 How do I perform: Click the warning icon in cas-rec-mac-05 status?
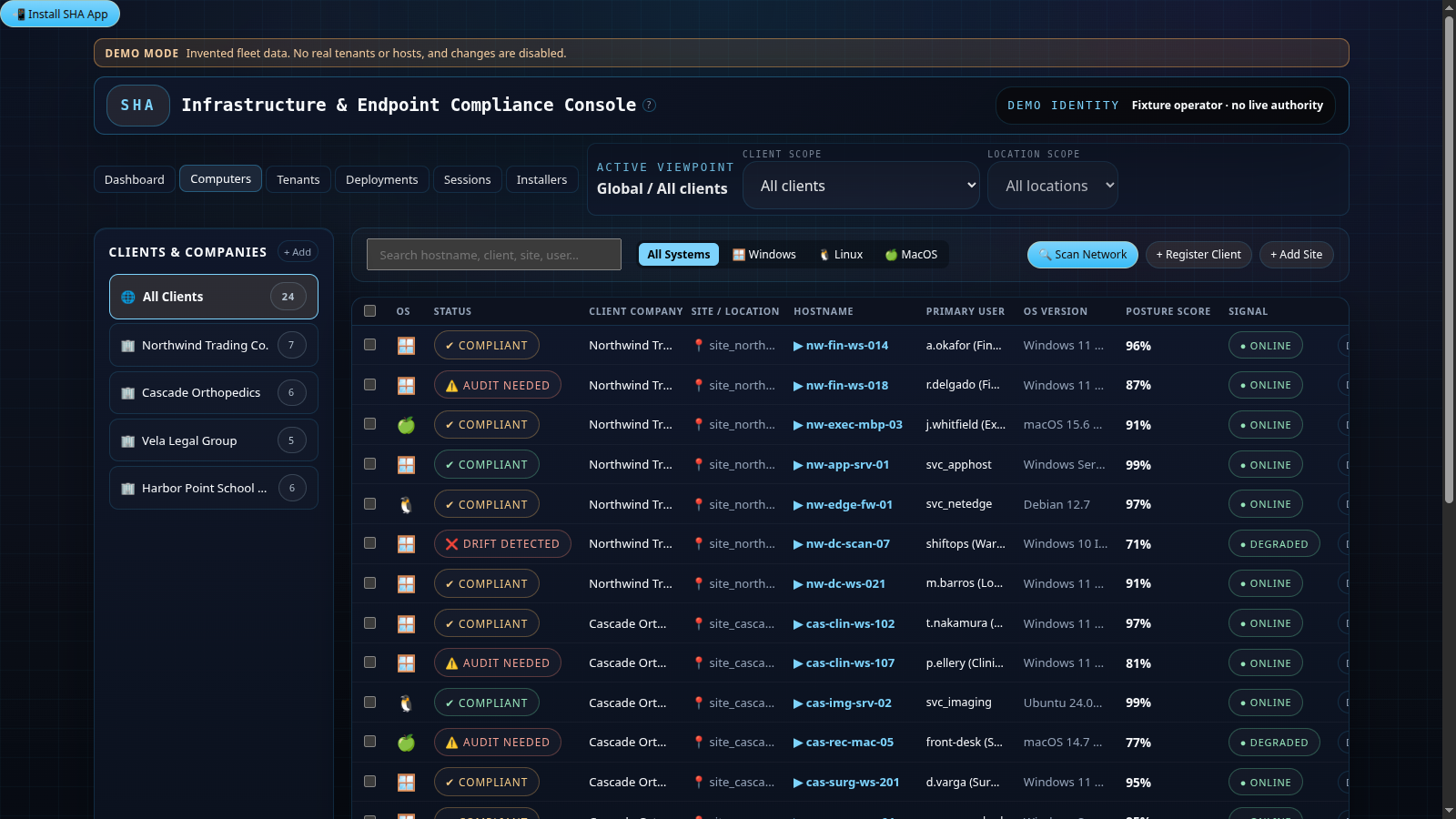(x=451, y=743)
